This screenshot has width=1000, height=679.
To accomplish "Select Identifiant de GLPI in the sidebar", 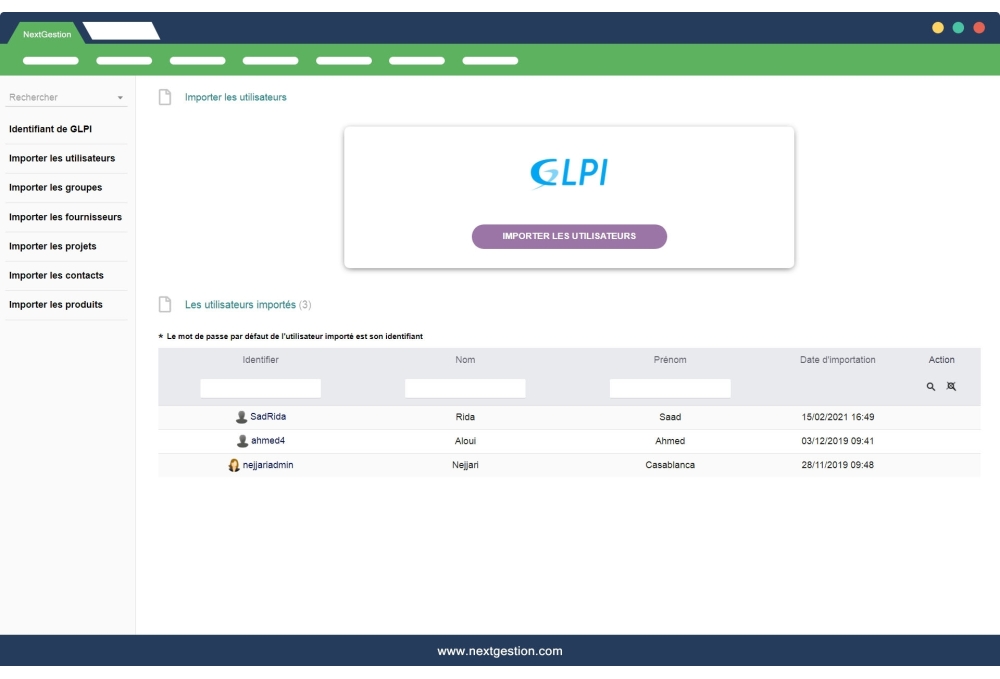I will [50, 129].
